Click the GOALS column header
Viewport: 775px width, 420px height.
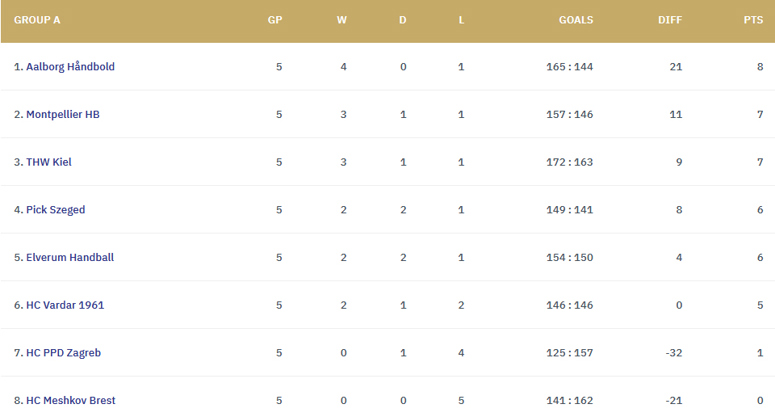click(x=576, y=20)
